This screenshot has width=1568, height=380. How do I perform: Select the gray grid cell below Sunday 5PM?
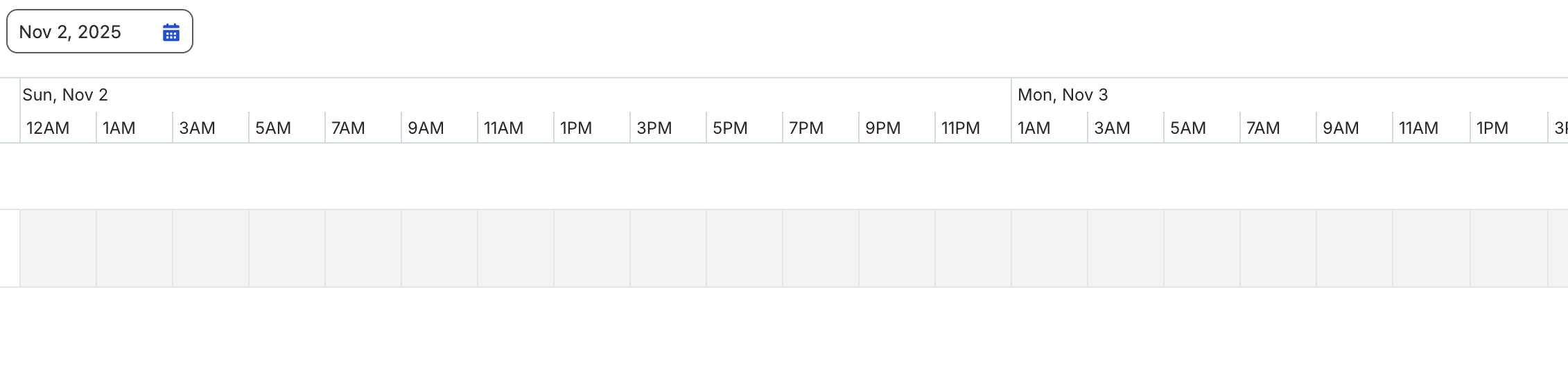[744, 248]
